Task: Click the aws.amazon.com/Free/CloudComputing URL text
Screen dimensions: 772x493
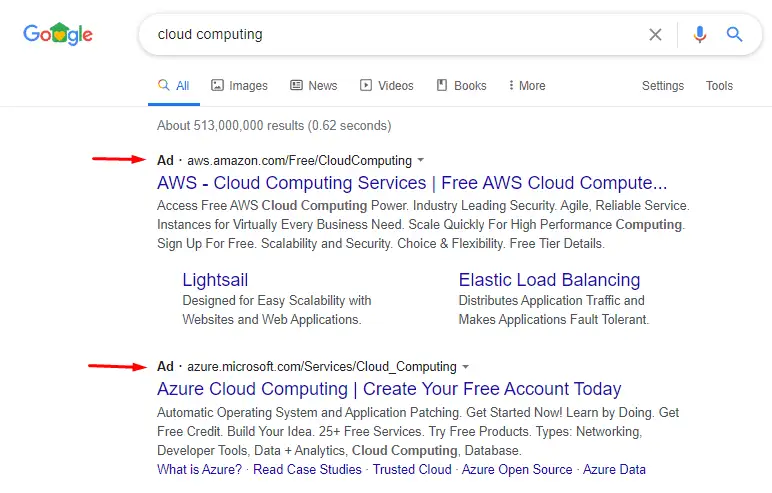Action: pyautogui.click(x=299, y=161)
